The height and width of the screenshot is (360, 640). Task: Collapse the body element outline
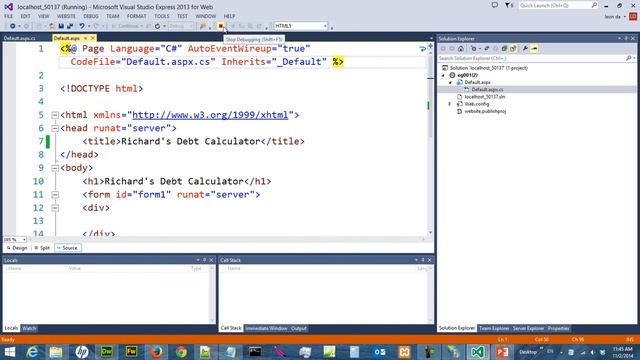tap(55, 168)
